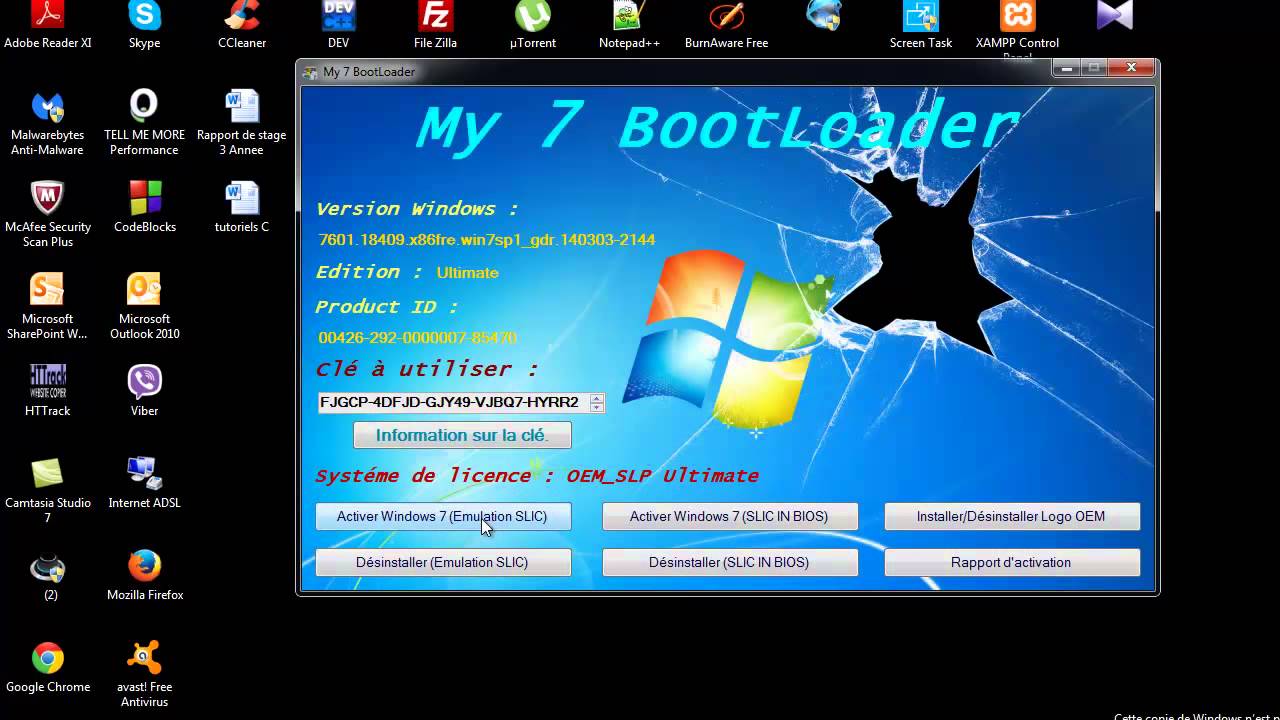Viewport: 1280px width, 720px height.
Task: Click Désinstaller (Emulation SLIC) button
Action: coord(443,562)
